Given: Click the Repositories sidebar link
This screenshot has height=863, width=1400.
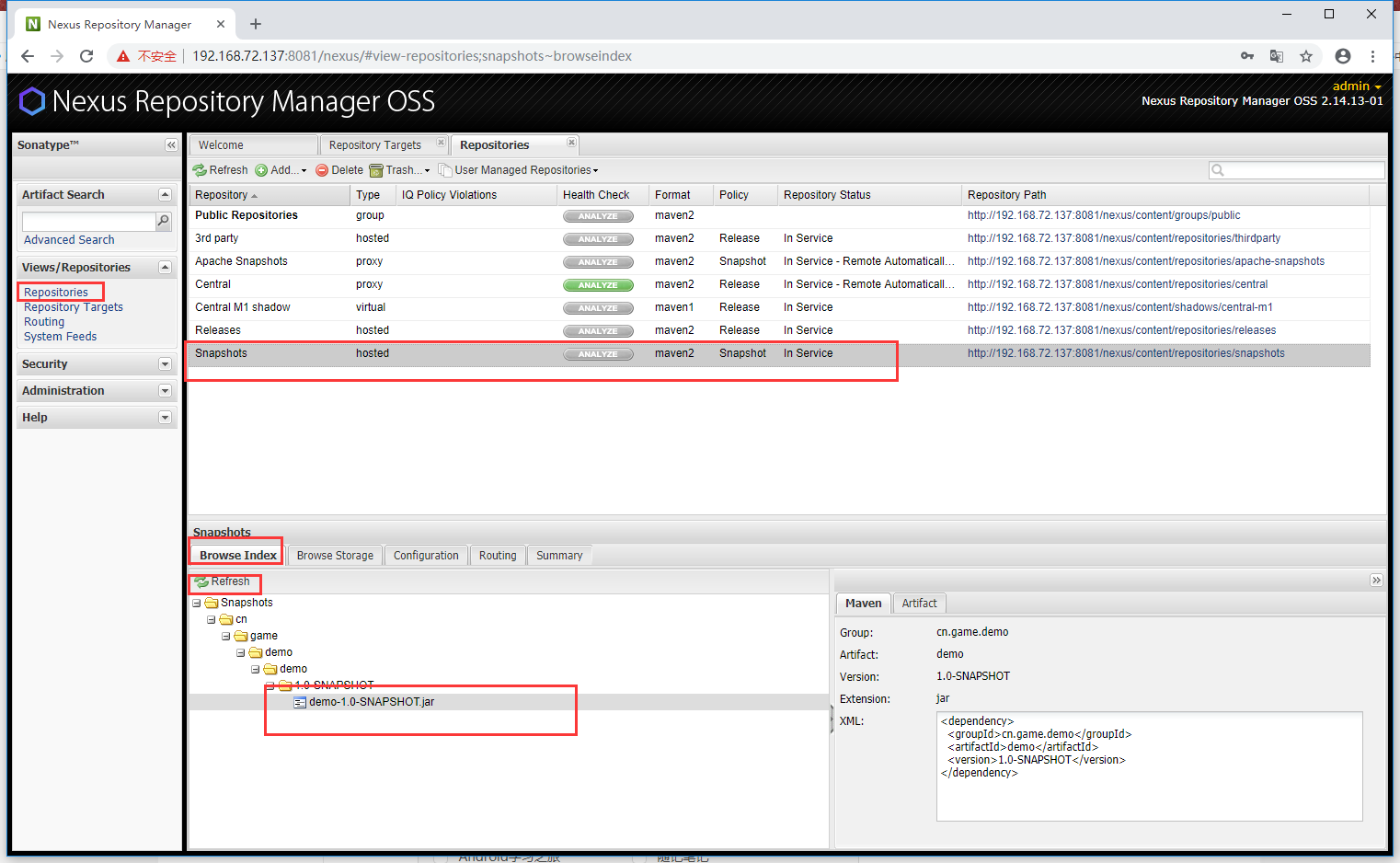Looking at the screenshot, I should [x=56, y=293].
